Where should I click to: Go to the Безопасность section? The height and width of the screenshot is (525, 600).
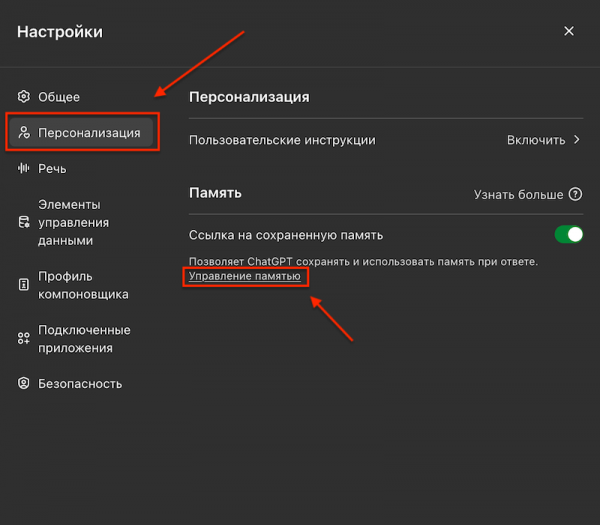click(x=80, y=383)
